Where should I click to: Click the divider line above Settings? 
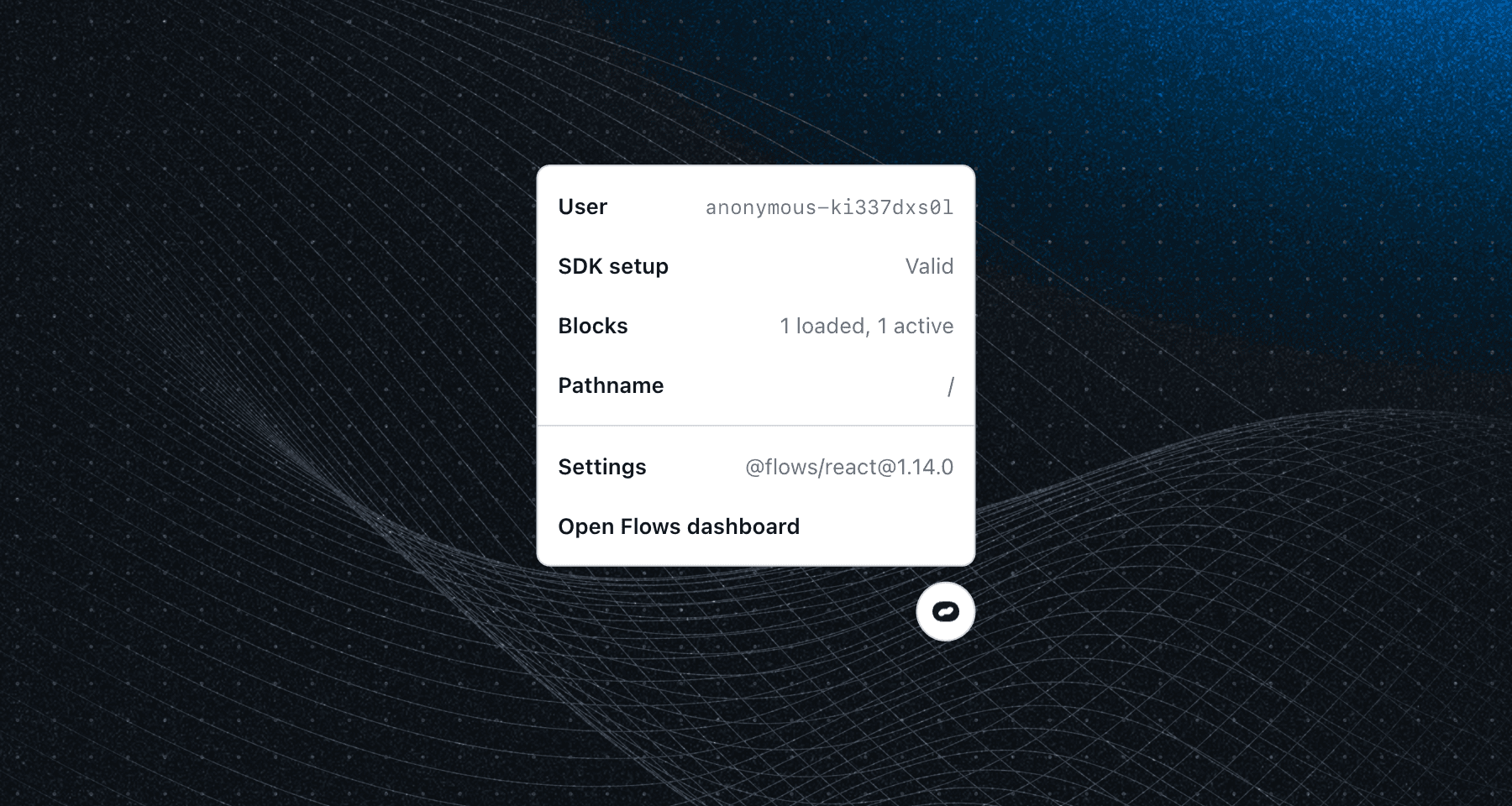click(756, 426)
